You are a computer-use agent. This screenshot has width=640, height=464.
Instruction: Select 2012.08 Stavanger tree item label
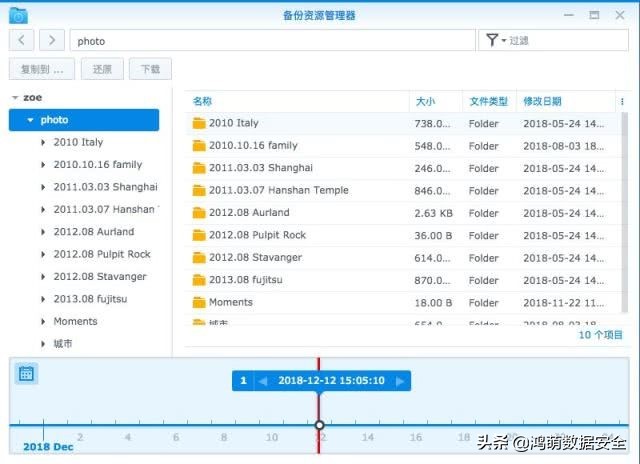[x=100, y=277]
